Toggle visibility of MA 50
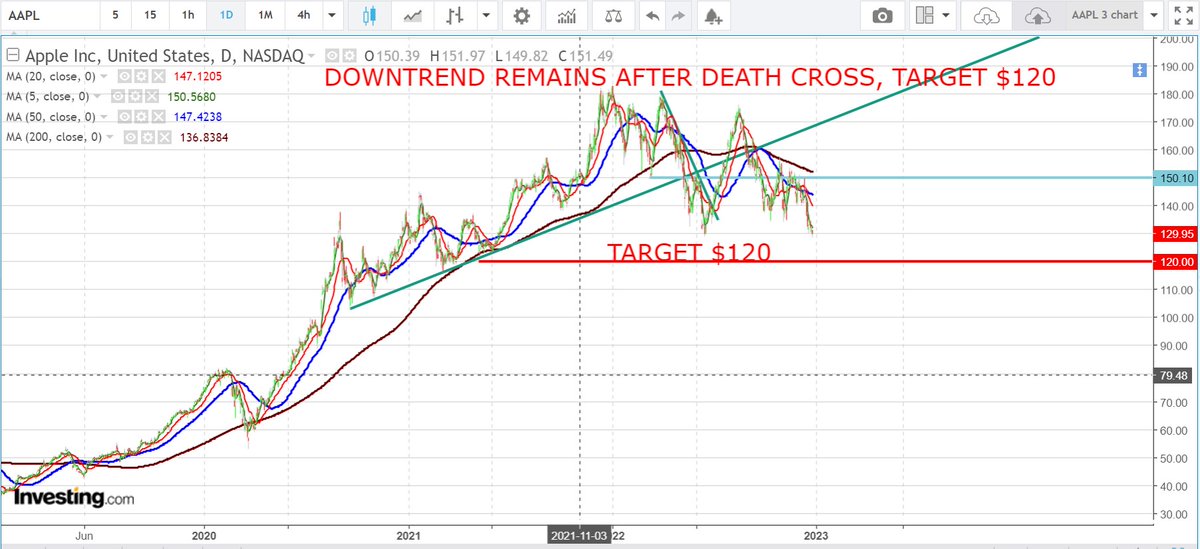The width and height of the screenshot is (1200, 549). 124,117
